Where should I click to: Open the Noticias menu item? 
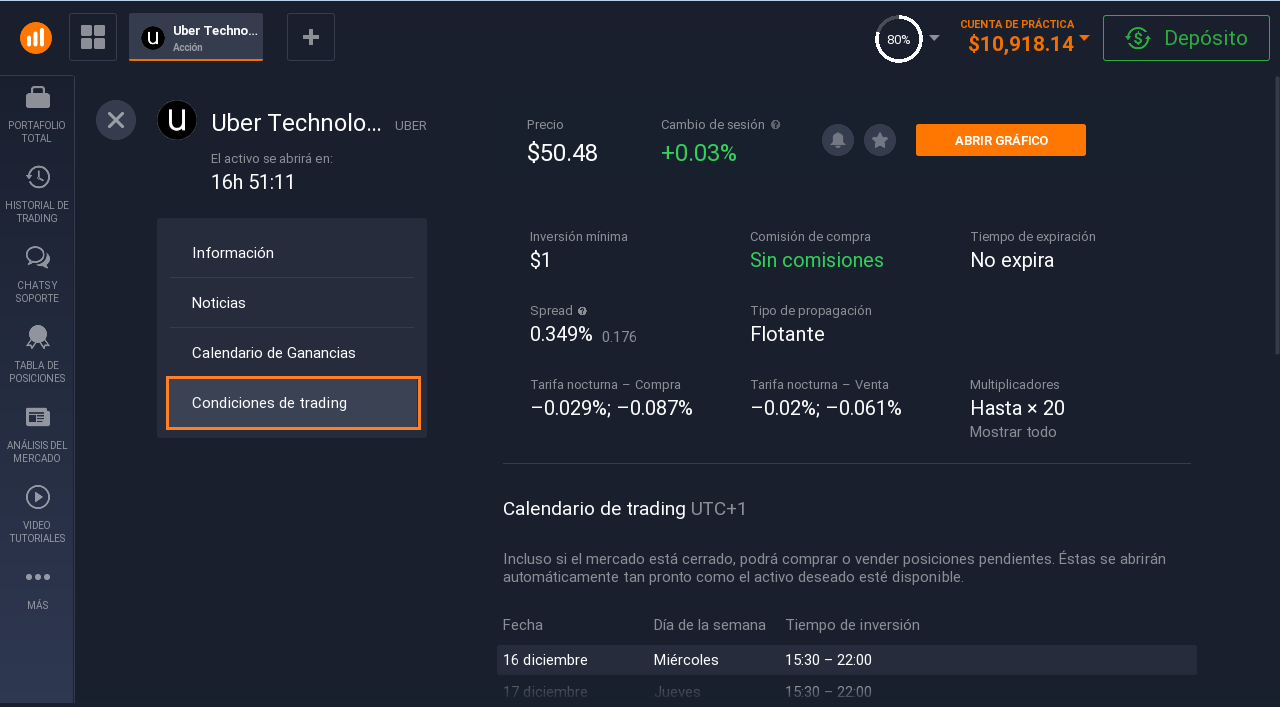click(292, 303)
